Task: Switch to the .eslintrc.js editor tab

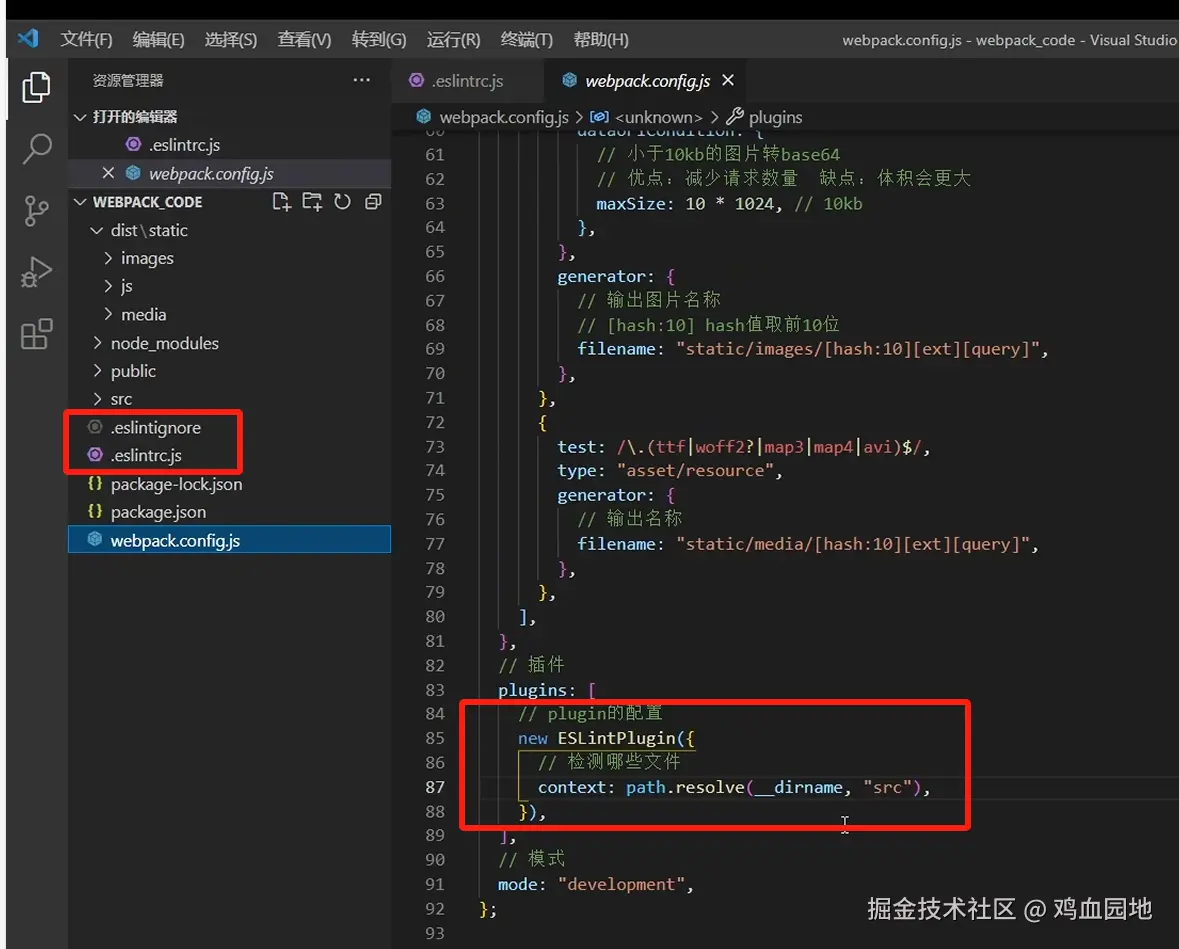Action: pyautogui.click(x=467, y=80)
